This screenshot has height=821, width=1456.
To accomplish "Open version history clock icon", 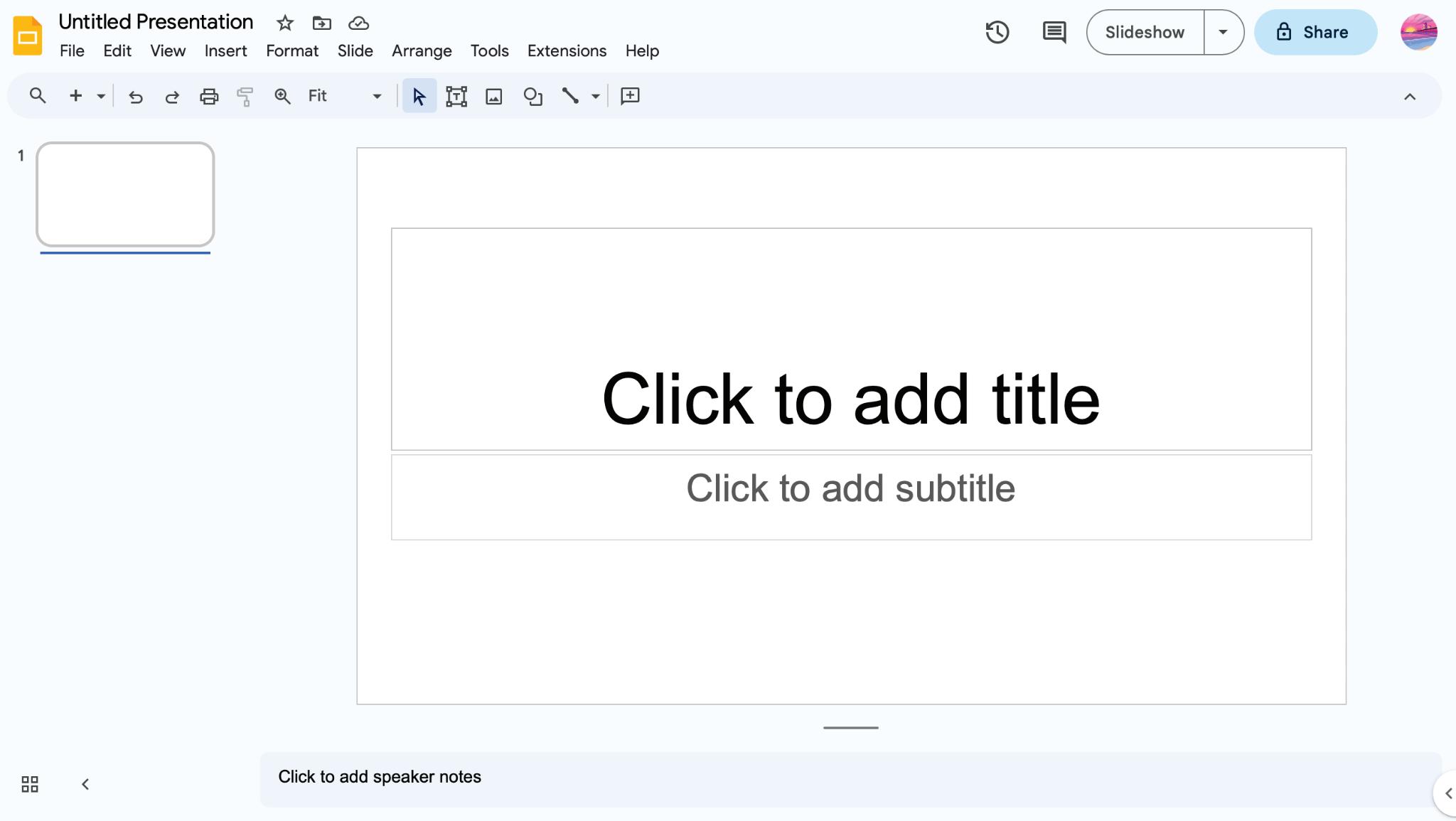I will point(997,32).
